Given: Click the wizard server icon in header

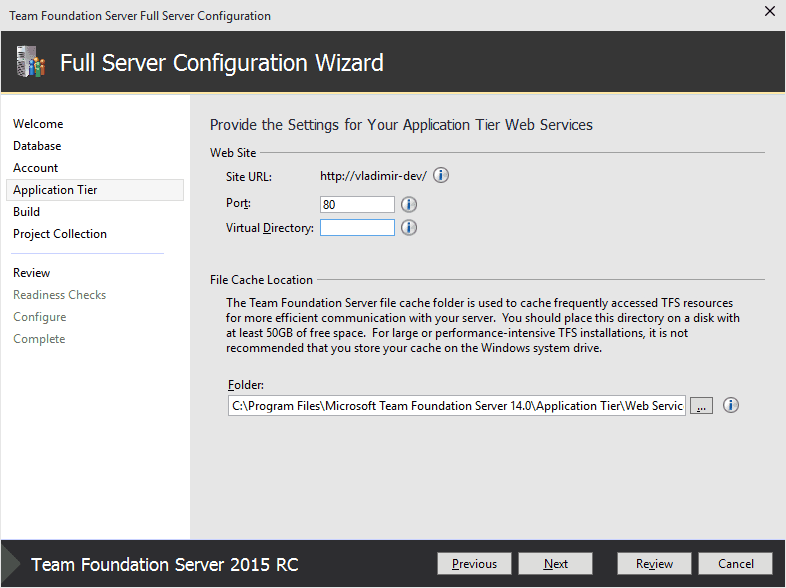Looking at the screenshot, I should [x=31, y=63].
